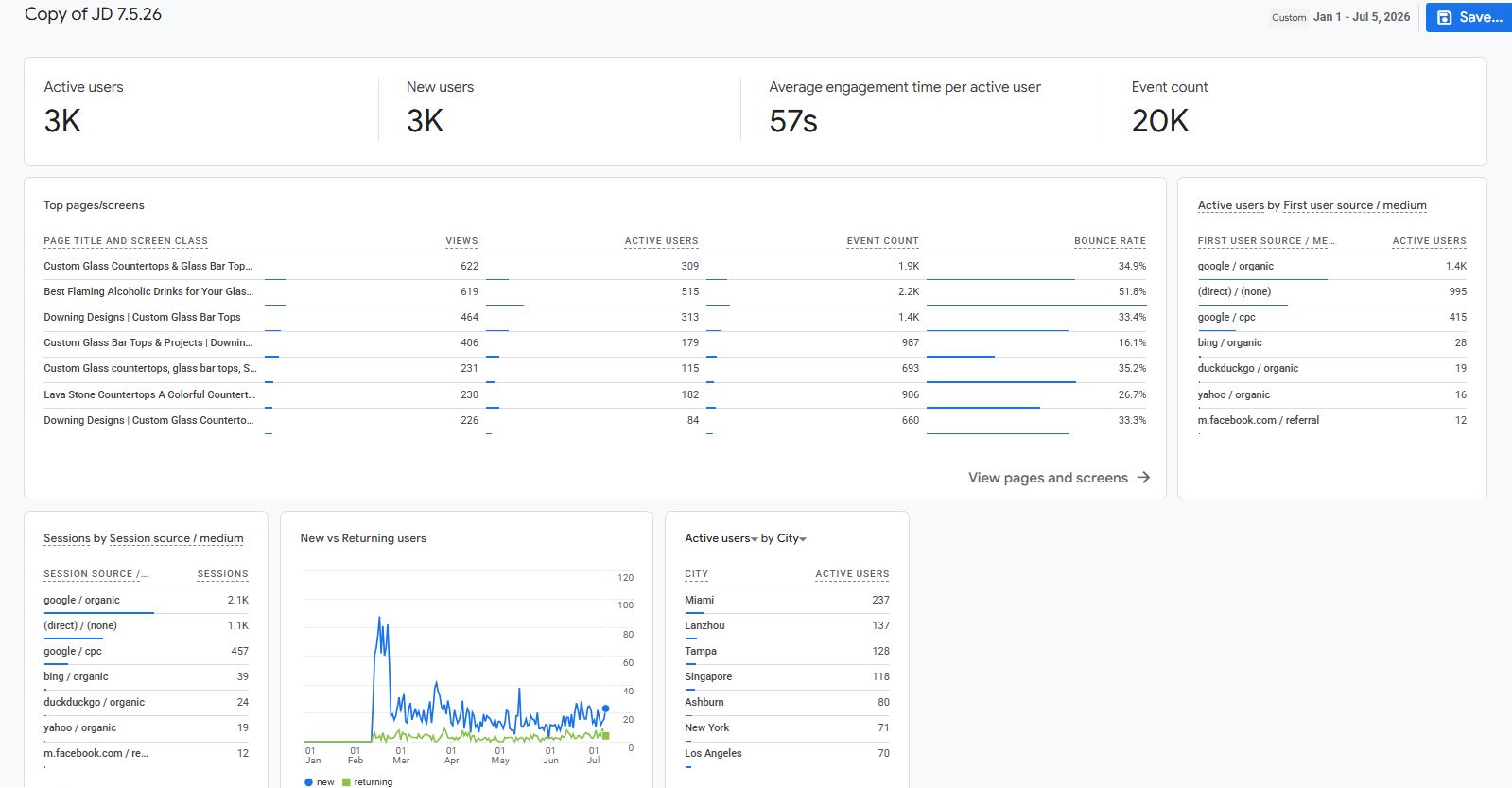Click the Los Angeles city row

787,753
